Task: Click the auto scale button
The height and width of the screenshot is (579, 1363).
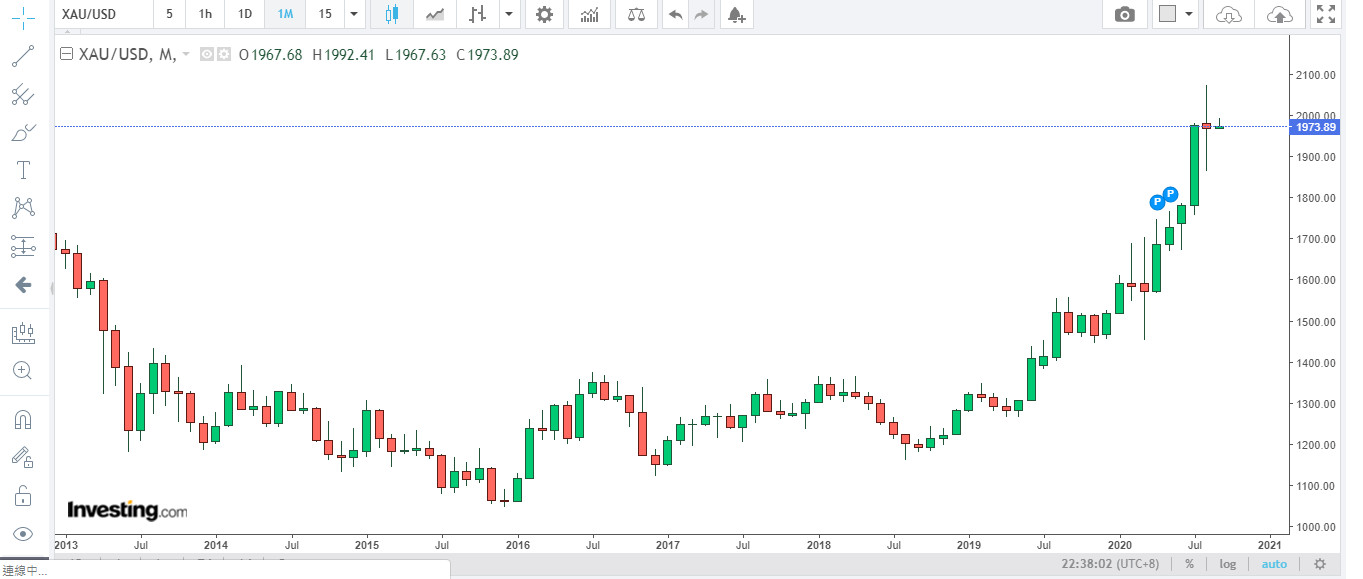Action: (x=1274, y=564)
